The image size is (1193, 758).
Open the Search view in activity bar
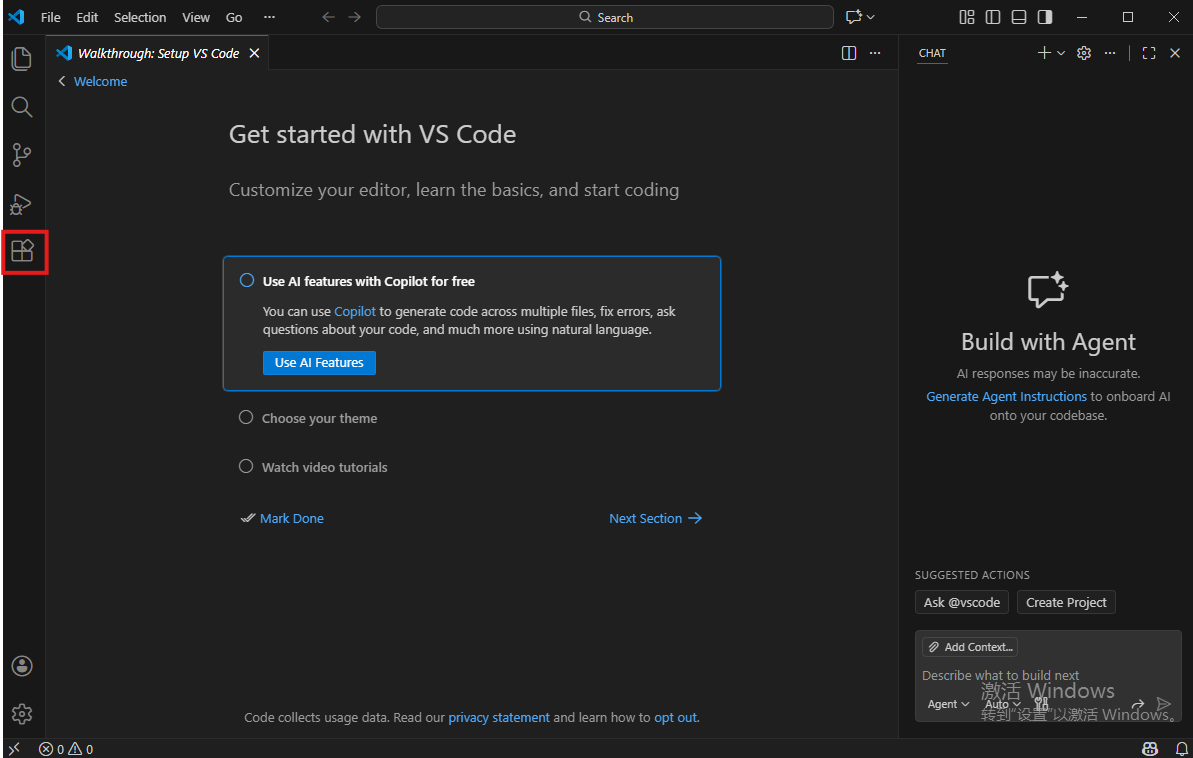22,107
